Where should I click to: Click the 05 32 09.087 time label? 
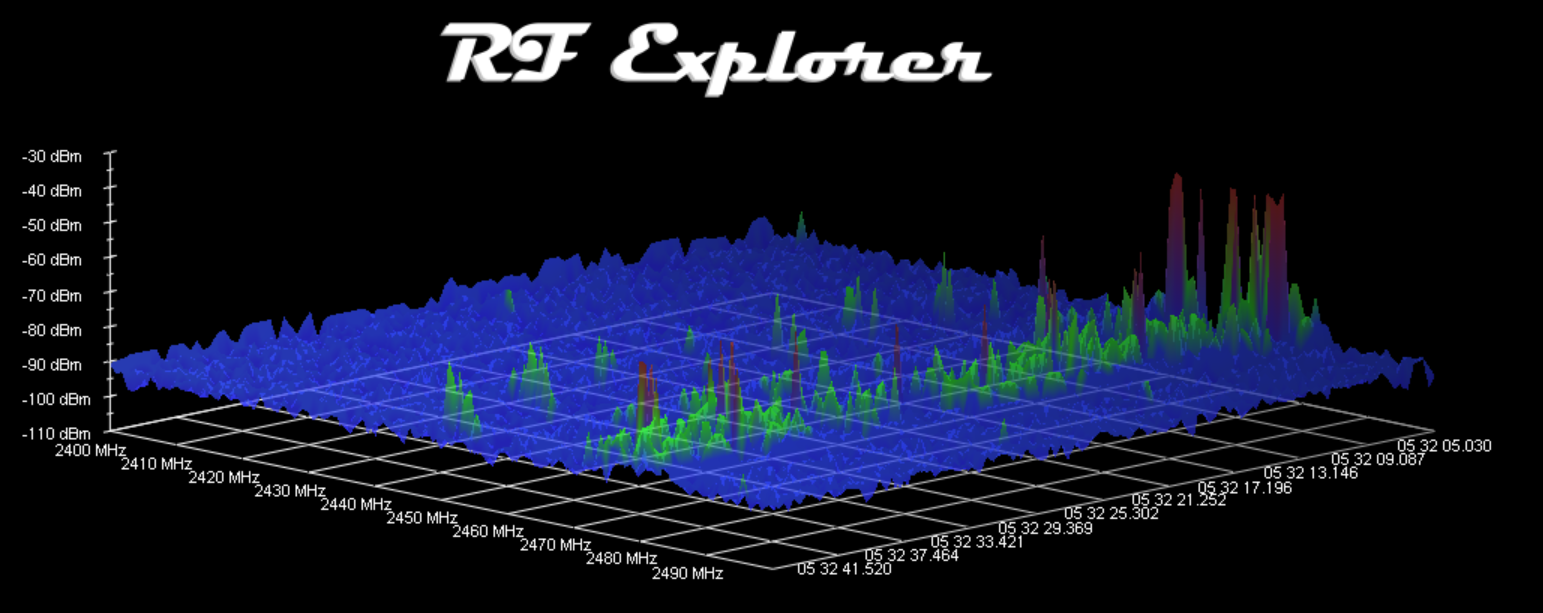(1379, 459)
